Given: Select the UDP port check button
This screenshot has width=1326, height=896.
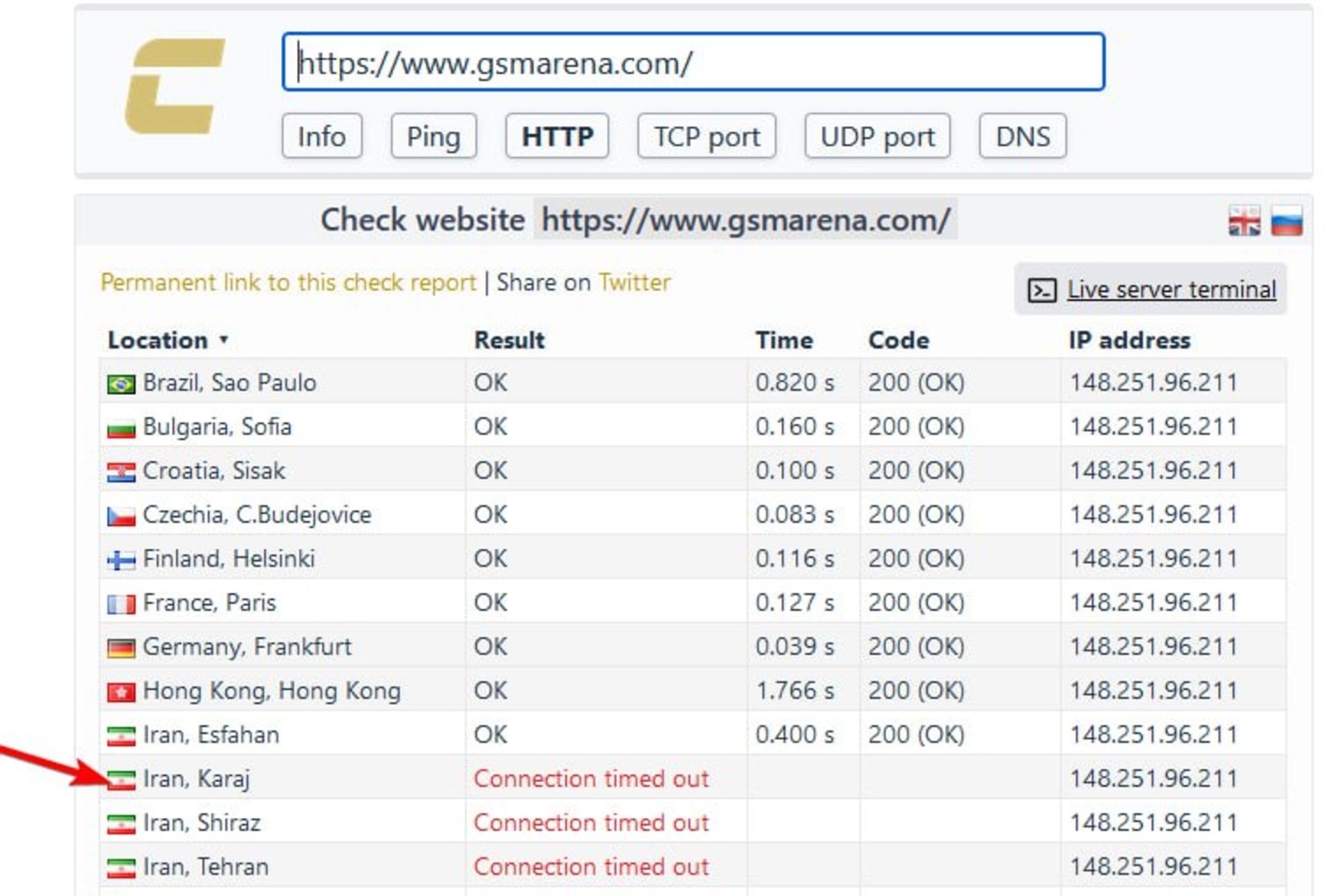Looking at the screenshot, I should [x=877, y=136].
